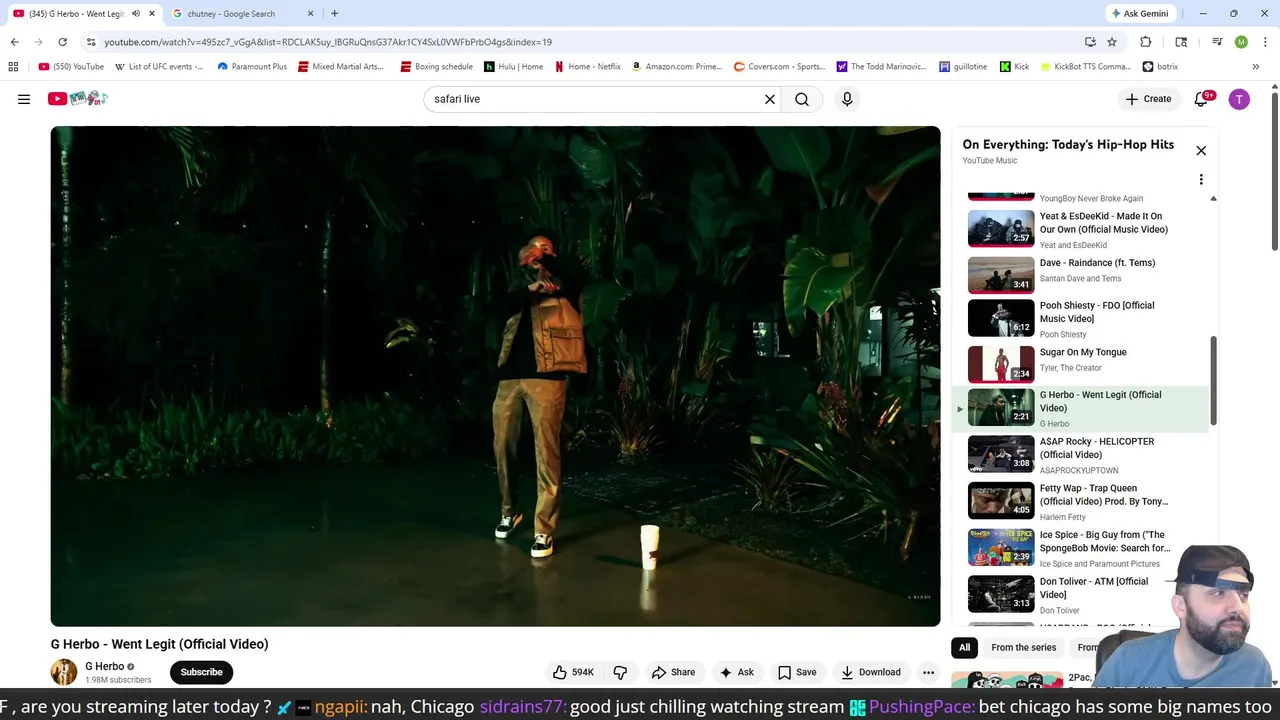
Task: Show the overflow bookmarks chevron
Action: coord(1255,67)
